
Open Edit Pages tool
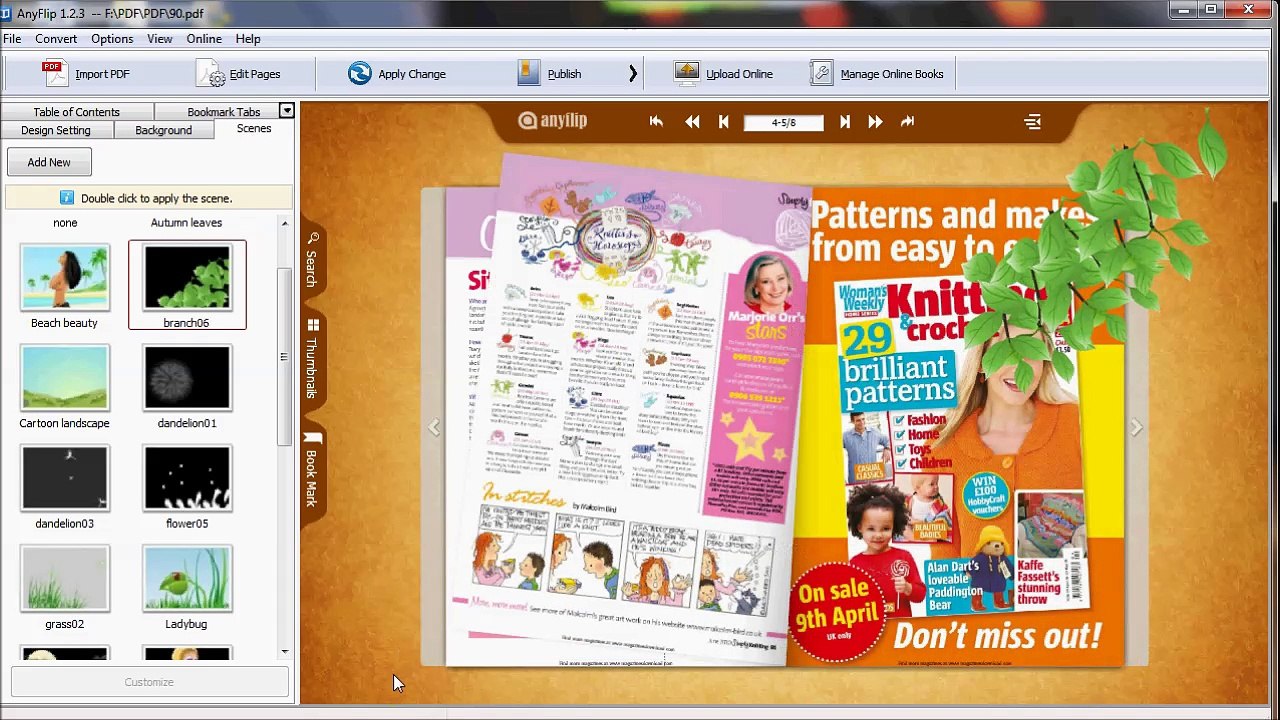239,74
